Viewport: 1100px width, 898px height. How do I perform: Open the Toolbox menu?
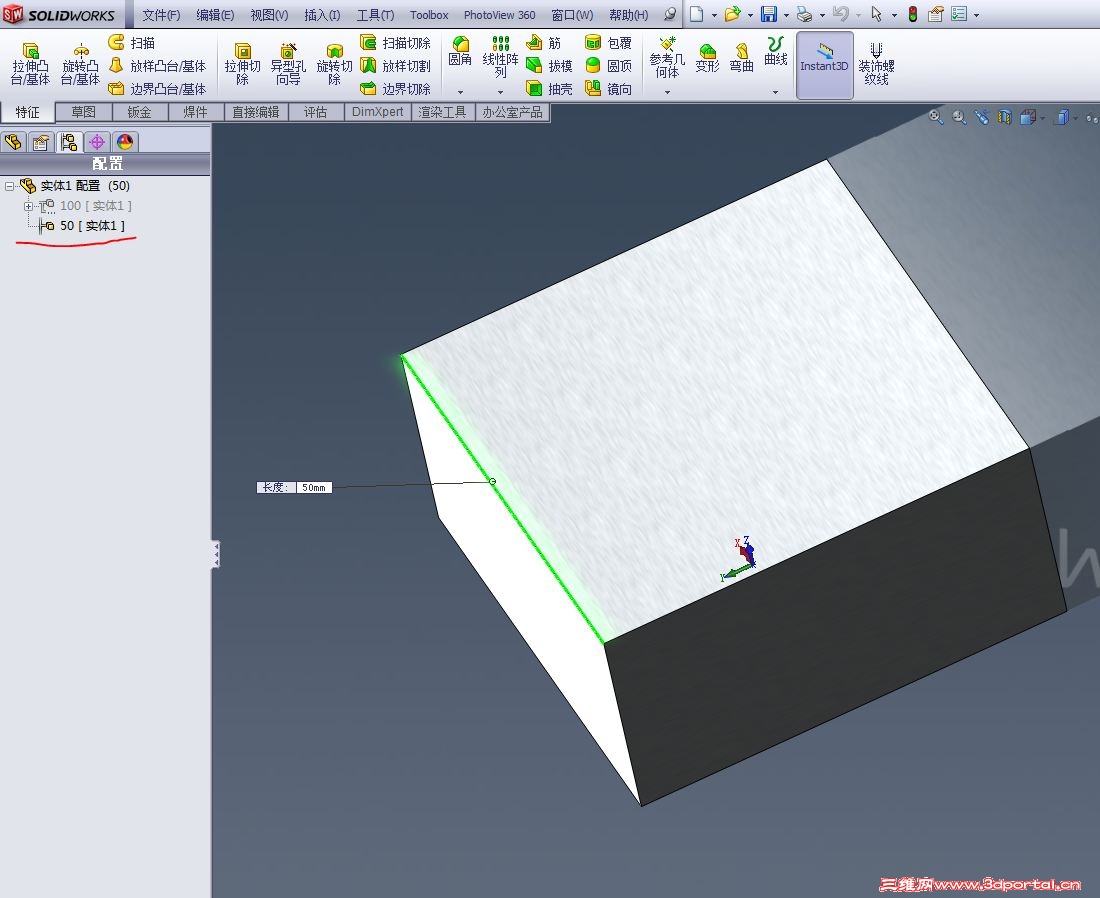point(429,15)
